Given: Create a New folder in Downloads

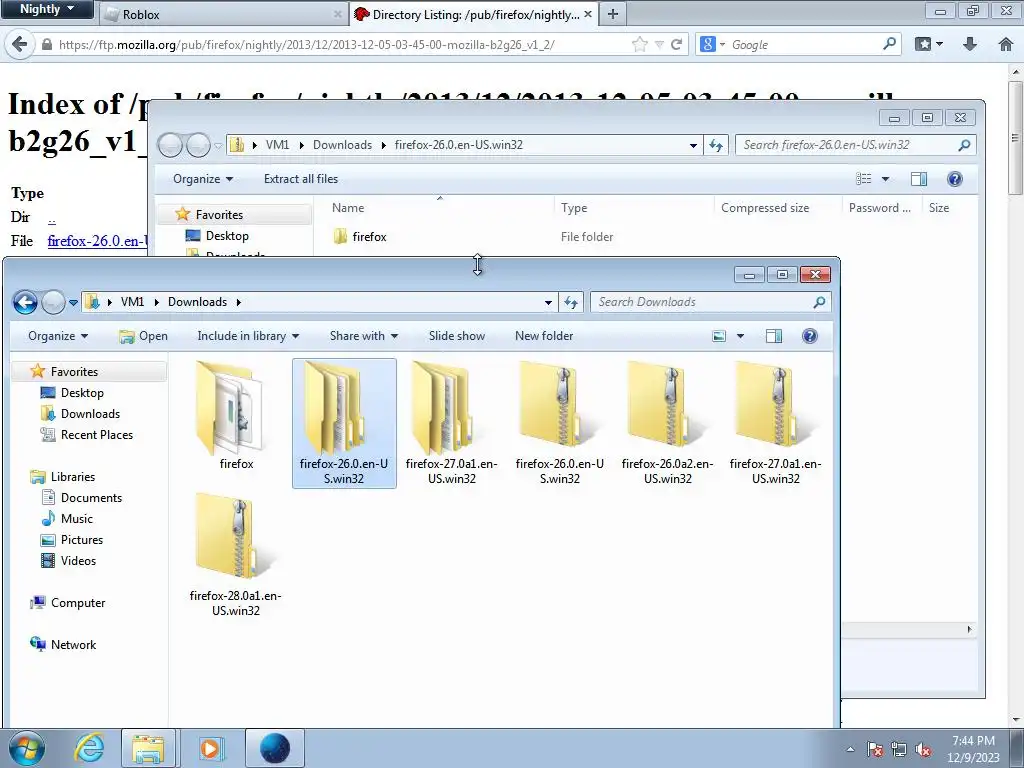Looking at the screenshot, I should click(x=544, y=336).
